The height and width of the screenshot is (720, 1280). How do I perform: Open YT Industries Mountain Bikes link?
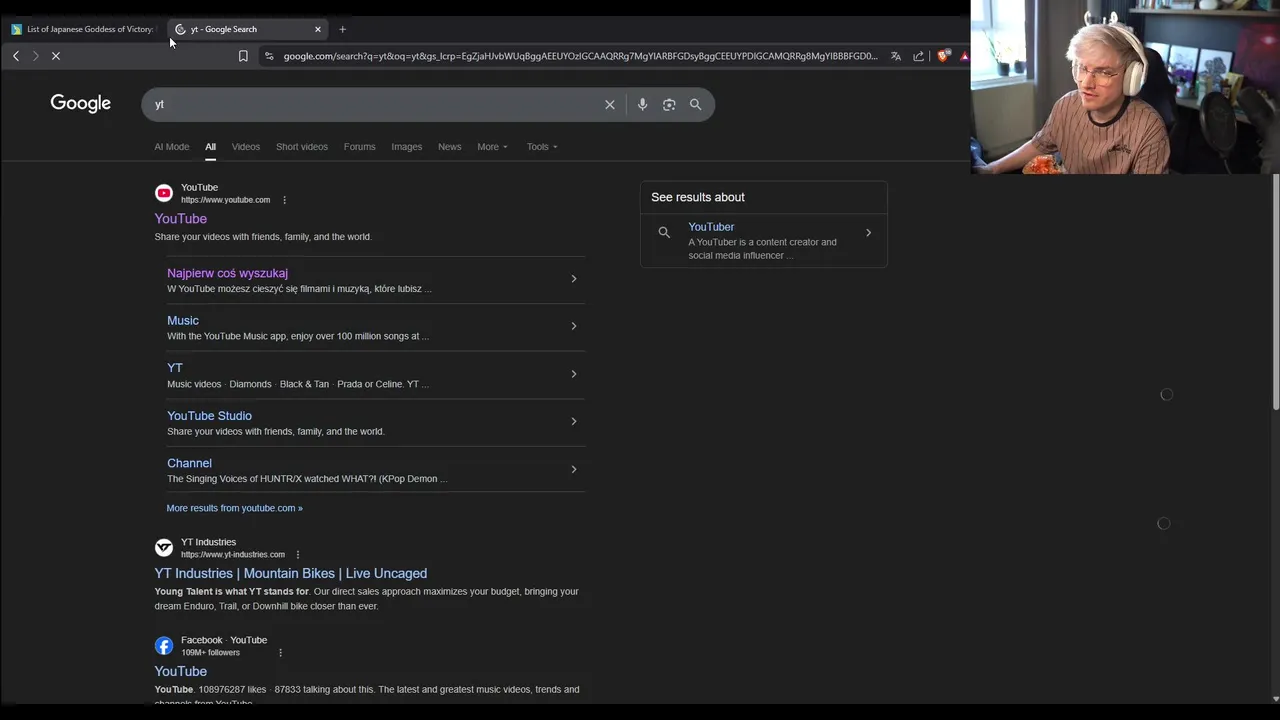[x=291, y=573]
